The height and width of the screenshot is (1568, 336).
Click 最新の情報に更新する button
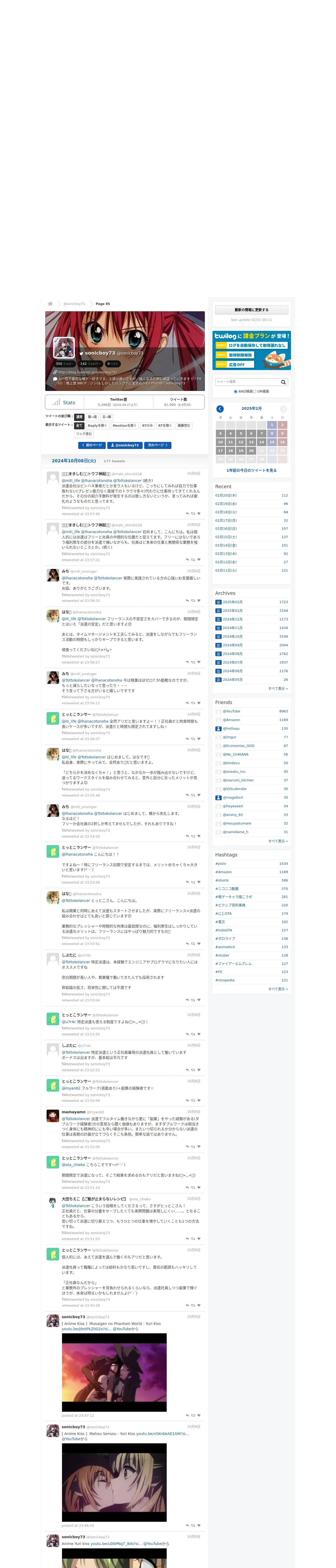click(x=252, y=310)
